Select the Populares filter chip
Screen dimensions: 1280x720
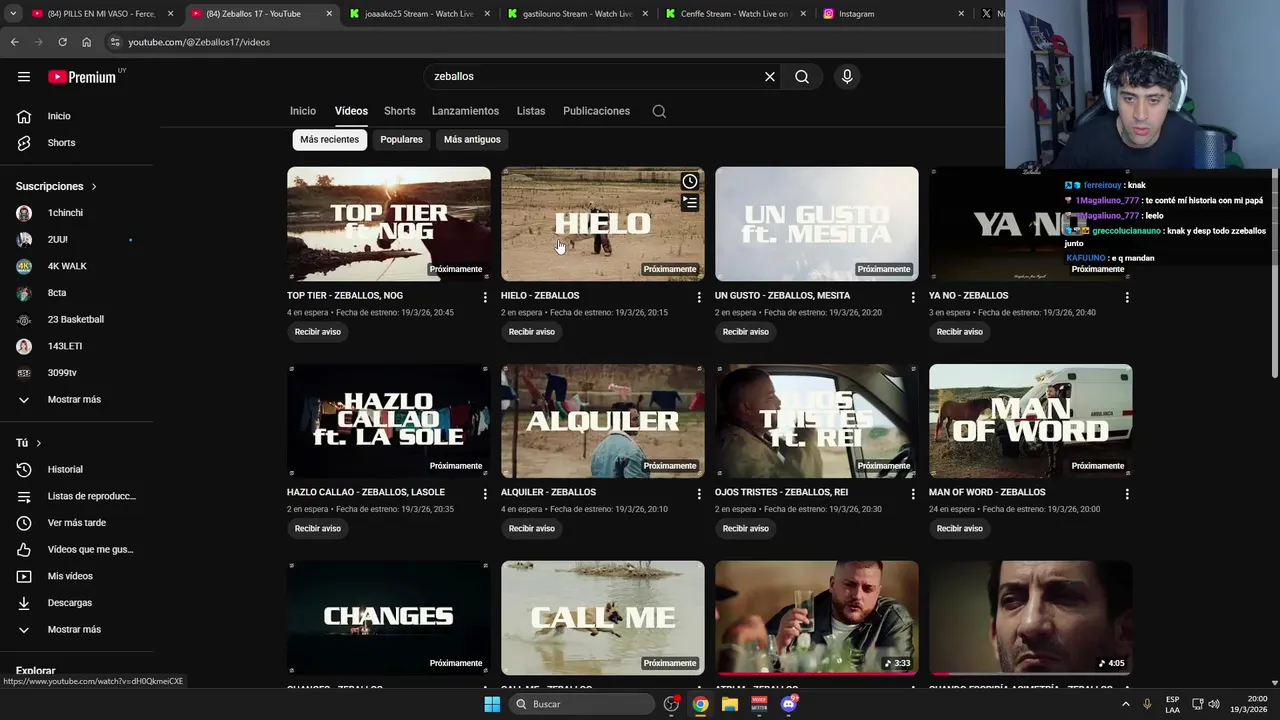[401, 140]
